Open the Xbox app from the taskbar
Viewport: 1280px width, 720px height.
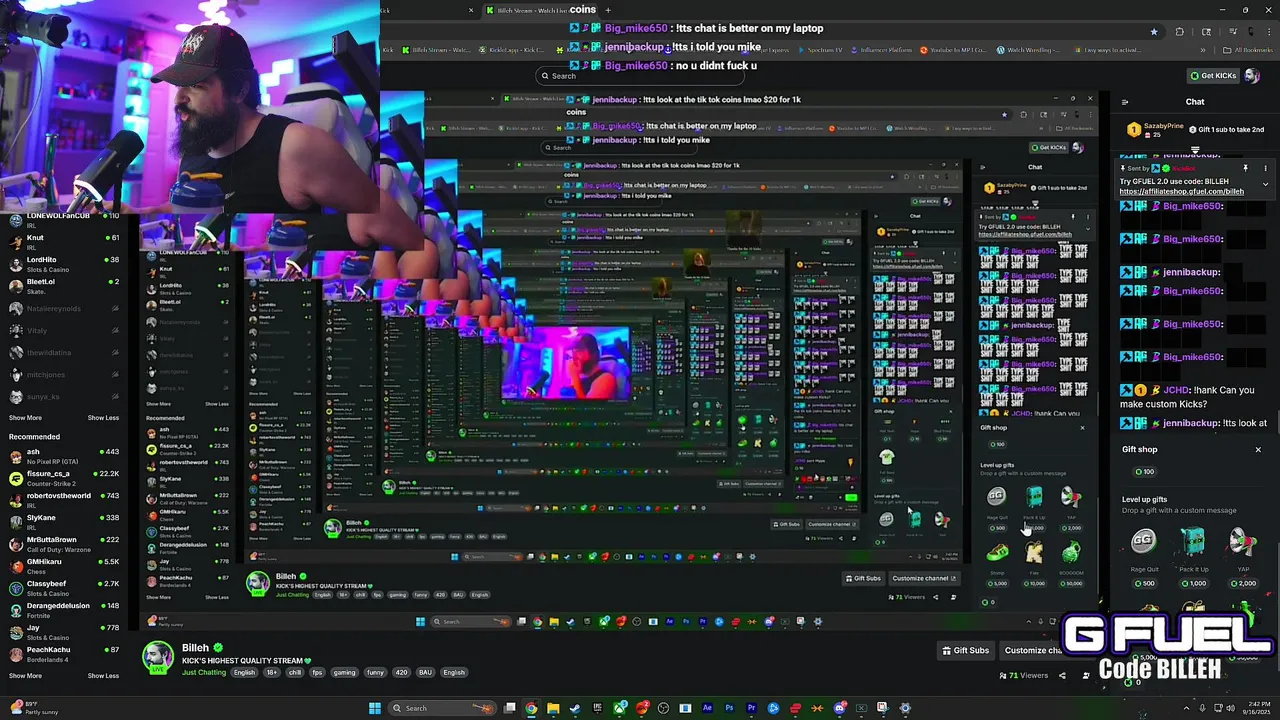coord(619,708)
